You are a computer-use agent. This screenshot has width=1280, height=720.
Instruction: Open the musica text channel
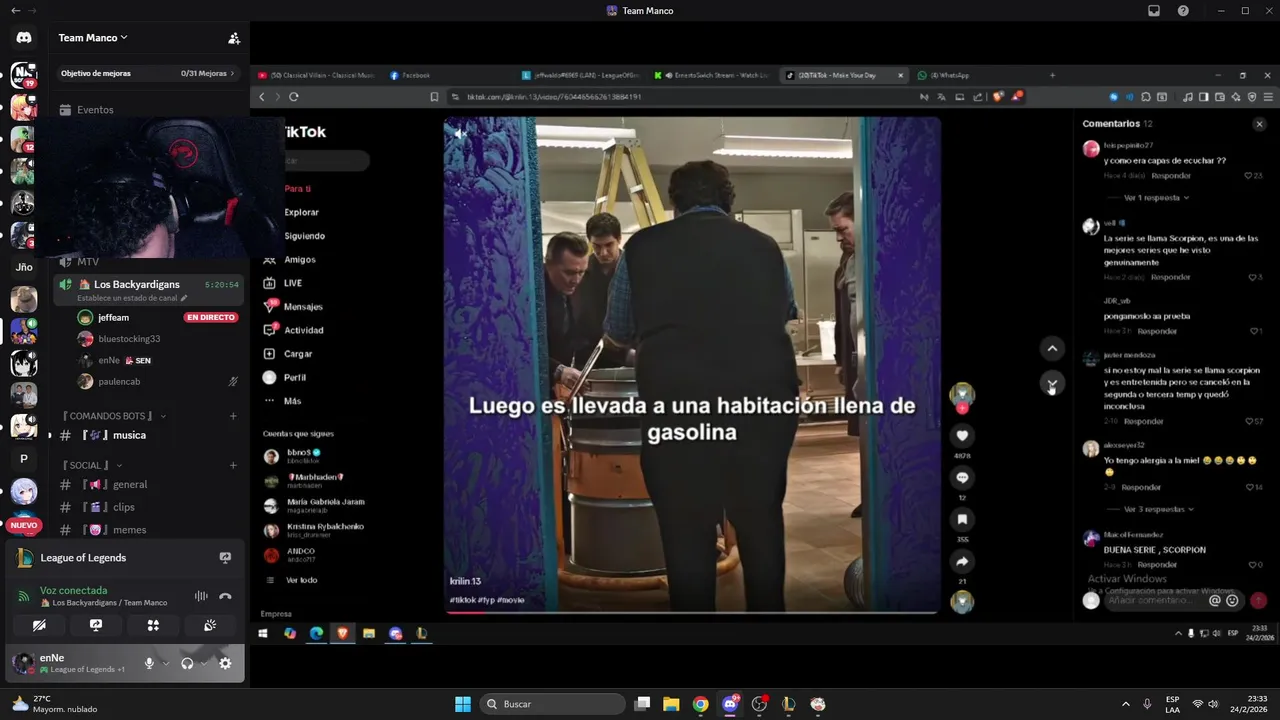coord(129,435)
